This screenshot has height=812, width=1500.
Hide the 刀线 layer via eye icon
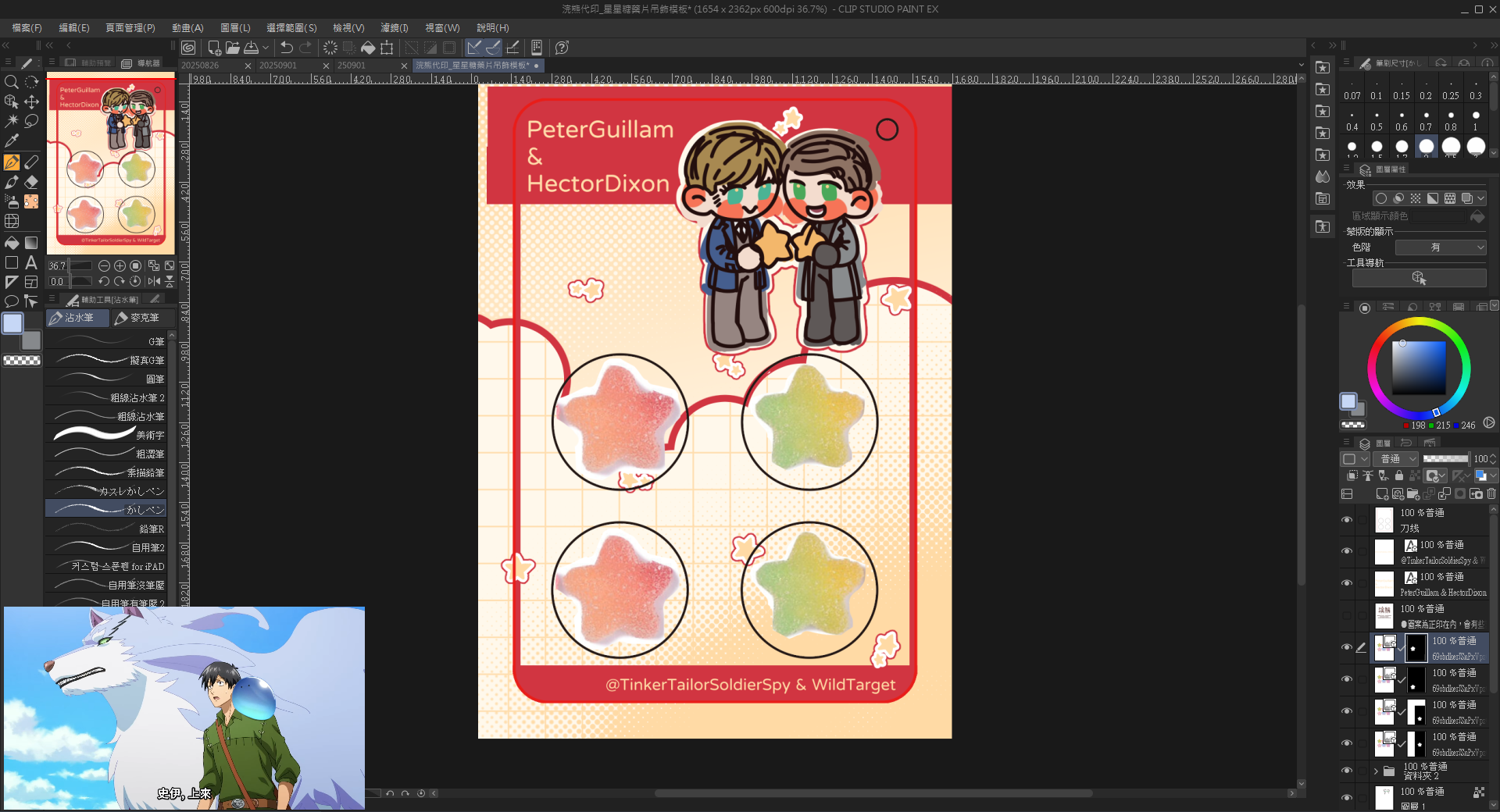click(1347, 519)
